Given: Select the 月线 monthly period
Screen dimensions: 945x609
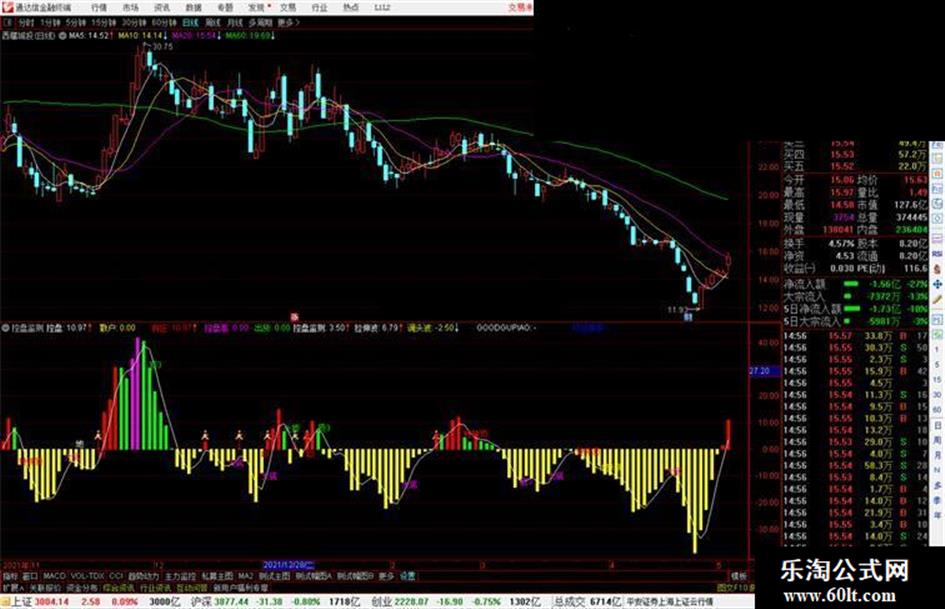Looking at the screenshot, I should [234, 23].
